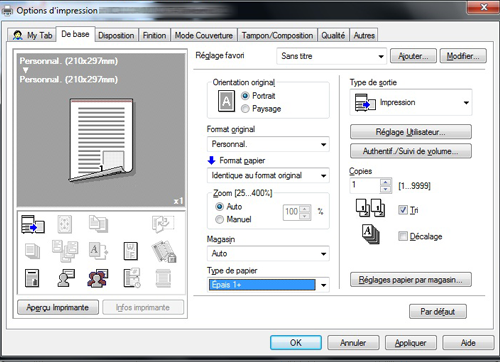Click the zoom percentage field showing 100
The height and width of the screenshot is (362, 500).
point(292,212)
